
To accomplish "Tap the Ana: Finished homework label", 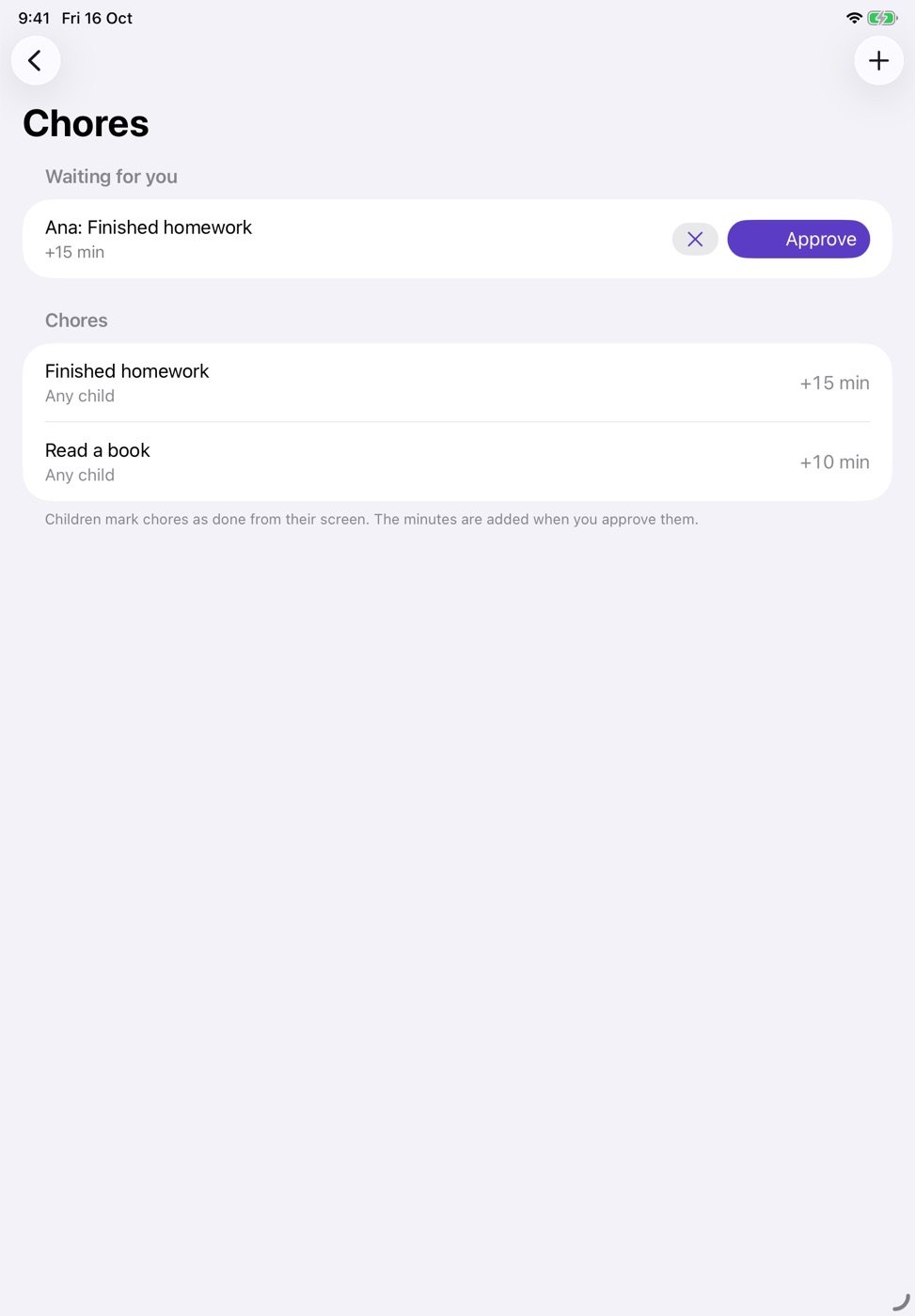I will click(x=149, y=227).
